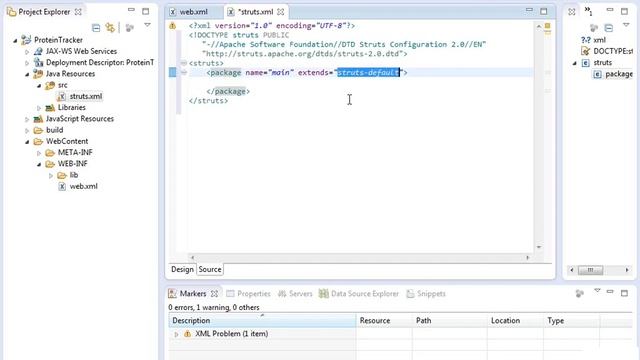
Task: Sort markers by Resource column
Action: point(384,320)
